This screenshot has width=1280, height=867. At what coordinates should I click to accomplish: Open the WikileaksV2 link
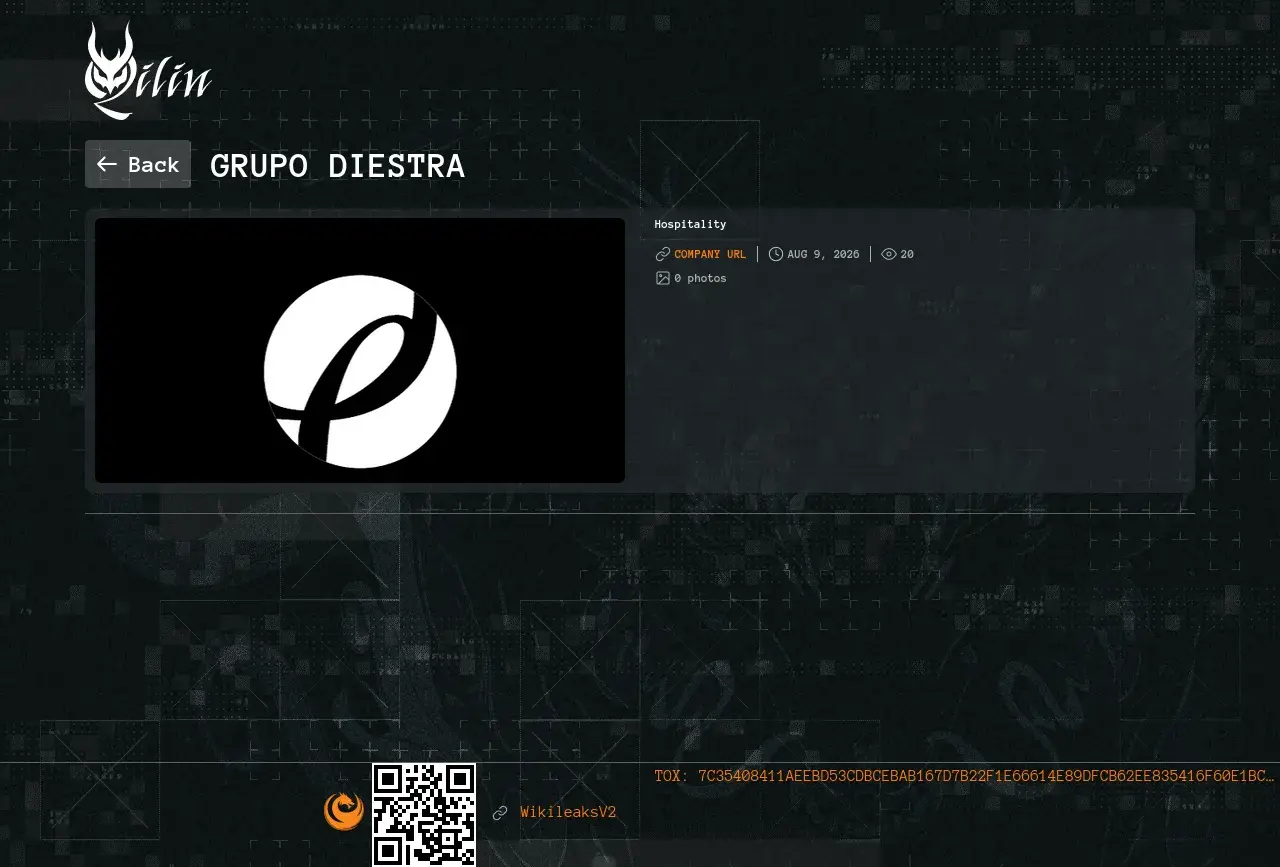click(568, 812)
